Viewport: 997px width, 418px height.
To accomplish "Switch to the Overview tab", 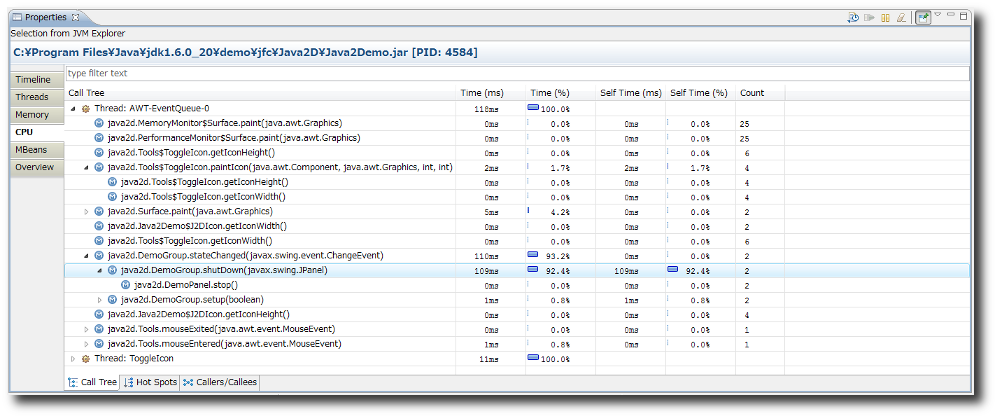I will click(37, 167).
